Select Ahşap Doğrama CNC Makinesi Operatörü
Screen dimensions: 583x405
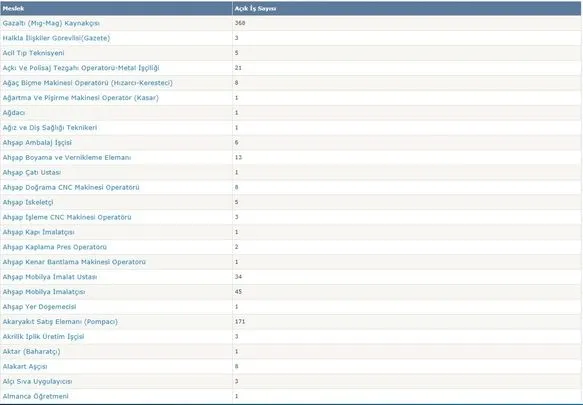point(71,187)
